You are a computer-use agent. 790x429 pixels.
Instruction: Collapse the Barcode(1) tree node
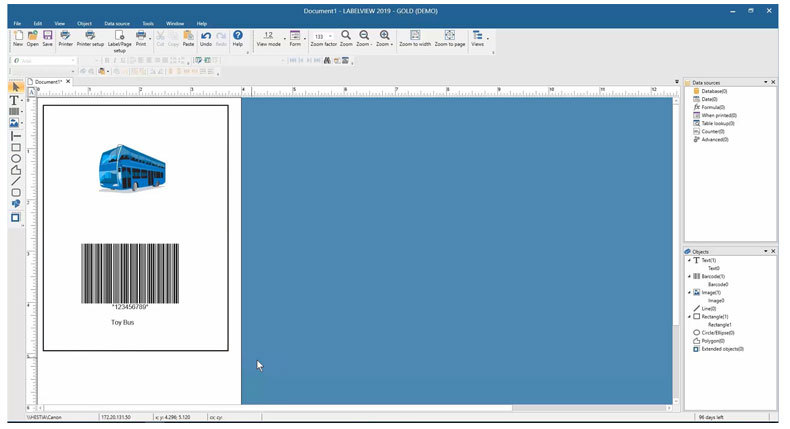[689, 276]
